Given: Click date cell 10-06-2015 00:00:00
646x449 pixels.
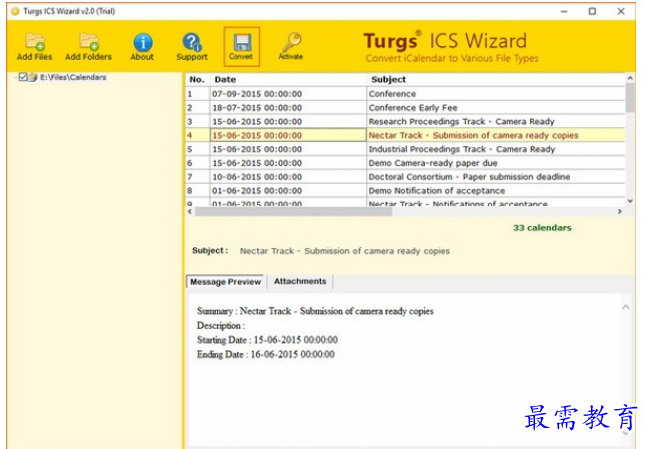Looking at the screenshot, I should (288, 177).
